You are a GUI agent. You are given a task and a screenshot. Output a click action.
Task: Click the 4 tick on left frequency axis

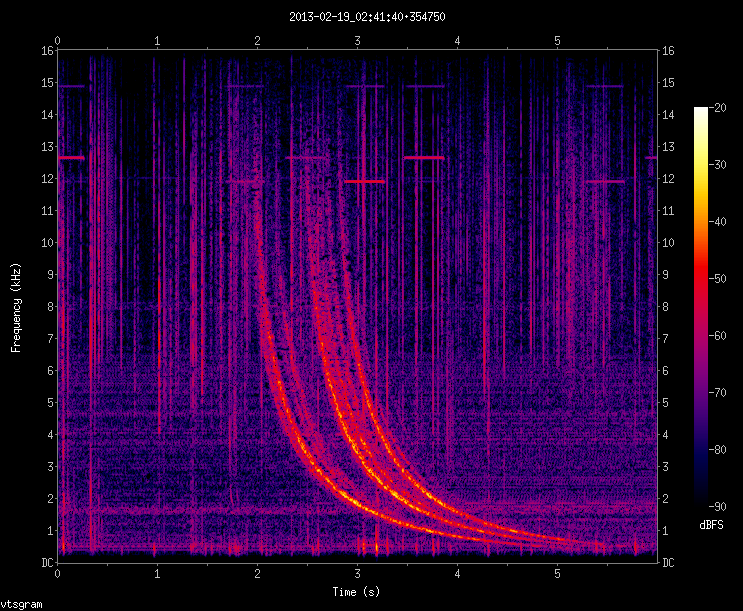(49, 434)
